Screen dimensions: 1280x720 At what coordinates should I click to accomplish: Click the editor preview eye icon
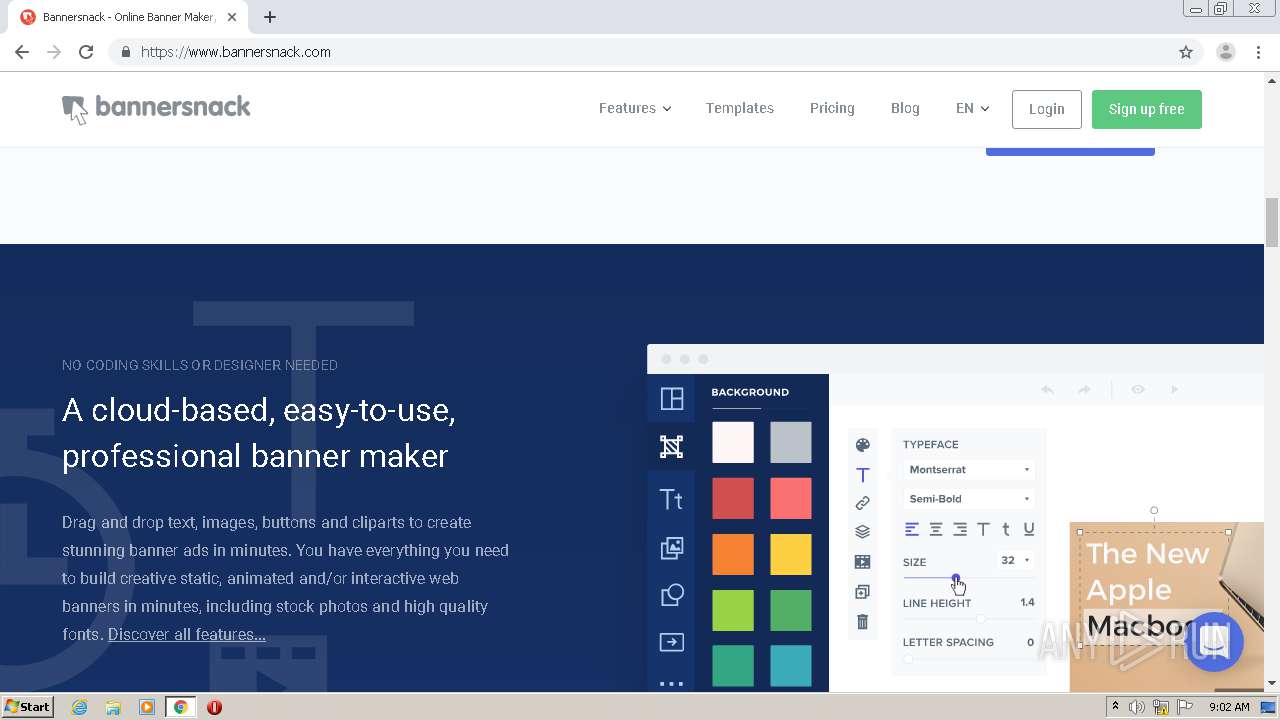coord(1138,390)
